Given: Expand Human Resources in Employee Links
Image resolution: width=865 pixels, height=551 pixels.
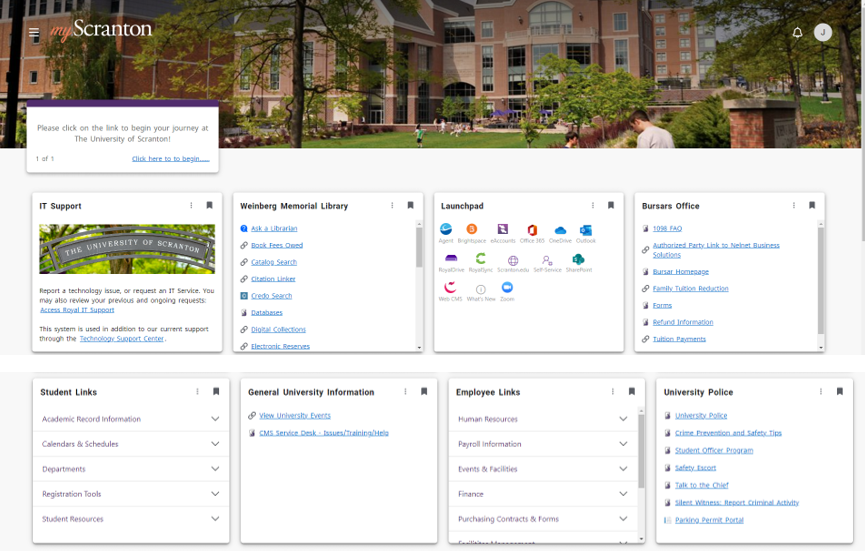Looking at the screenshot, I should click(x=543, y=419).
